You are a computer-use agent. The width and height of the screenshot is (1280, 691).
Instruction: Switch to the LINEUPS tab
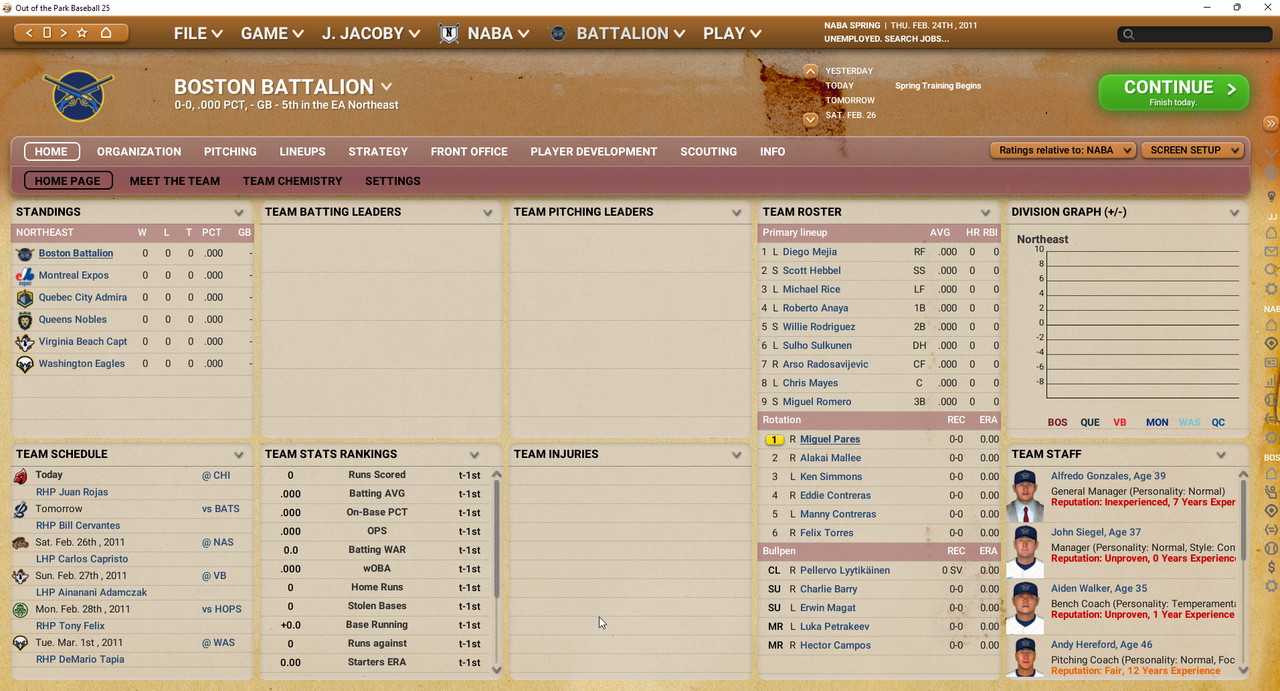point(302,152)
